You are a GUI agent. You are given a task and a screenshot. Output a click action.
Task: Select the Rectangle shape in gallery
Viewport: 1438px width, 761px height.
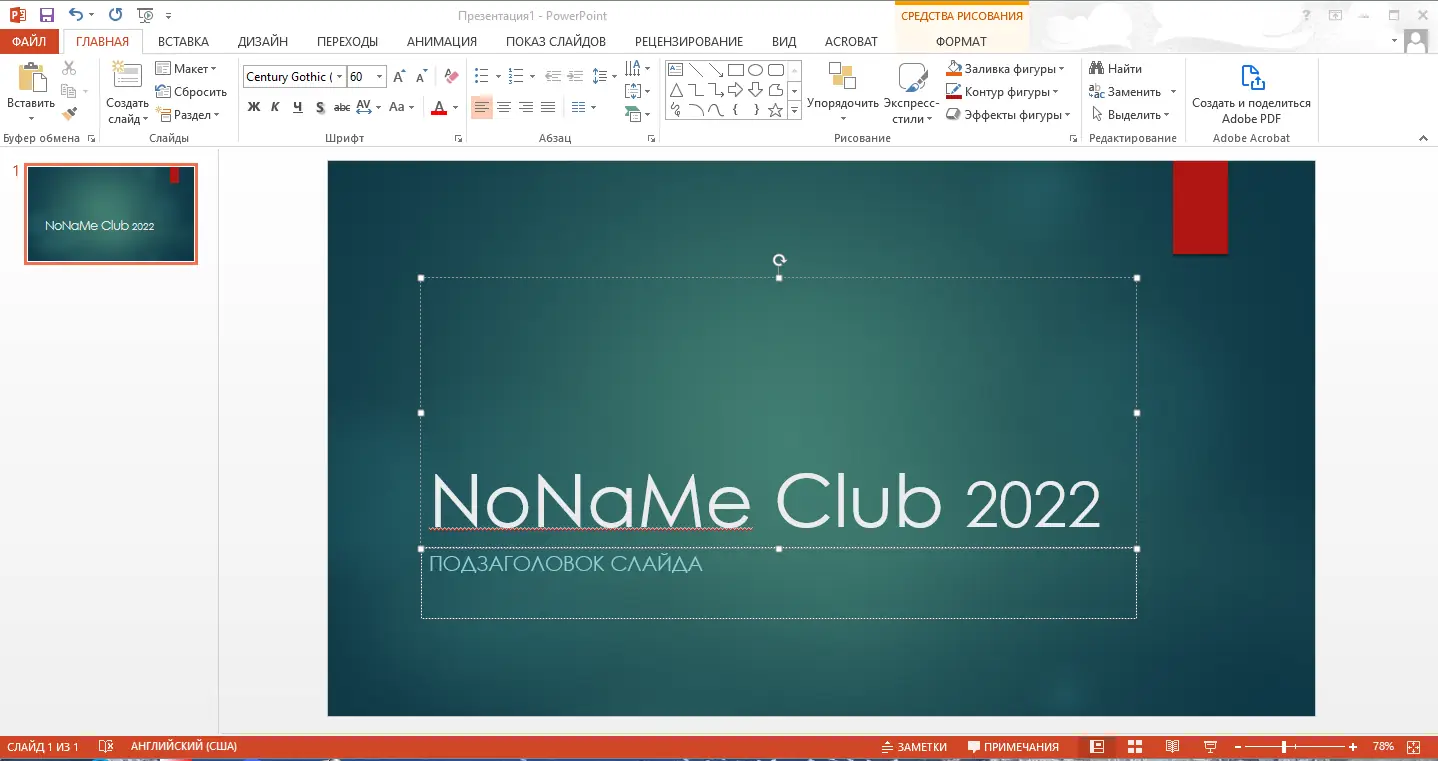coord(736,70)
